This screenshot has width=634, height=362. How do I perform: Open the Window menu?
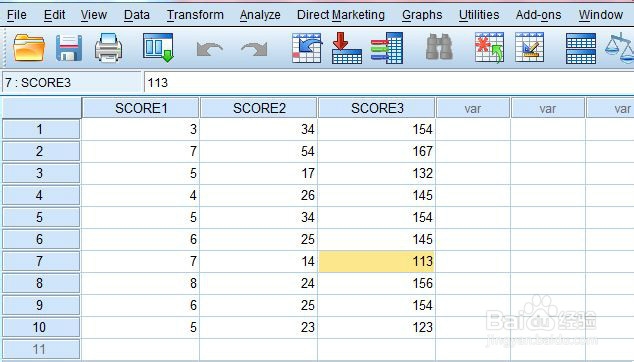(600, 15)
